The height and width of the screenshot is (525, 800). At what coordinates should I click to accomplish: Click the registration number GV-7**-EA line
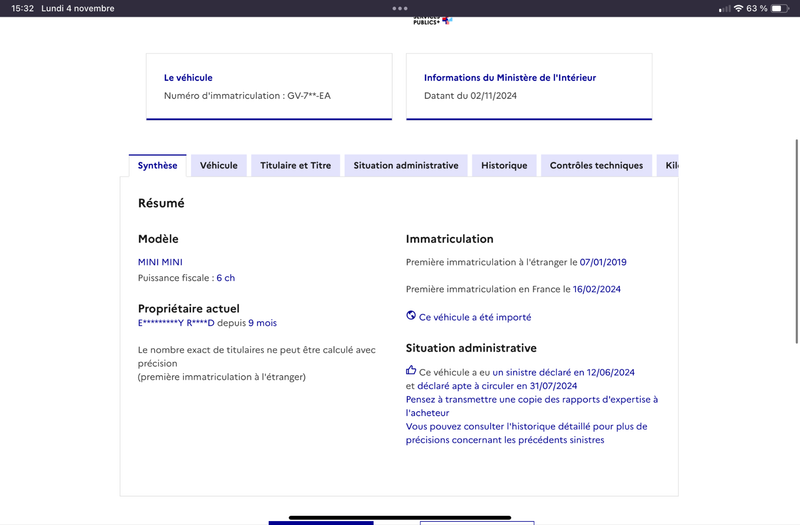(247, 95)
